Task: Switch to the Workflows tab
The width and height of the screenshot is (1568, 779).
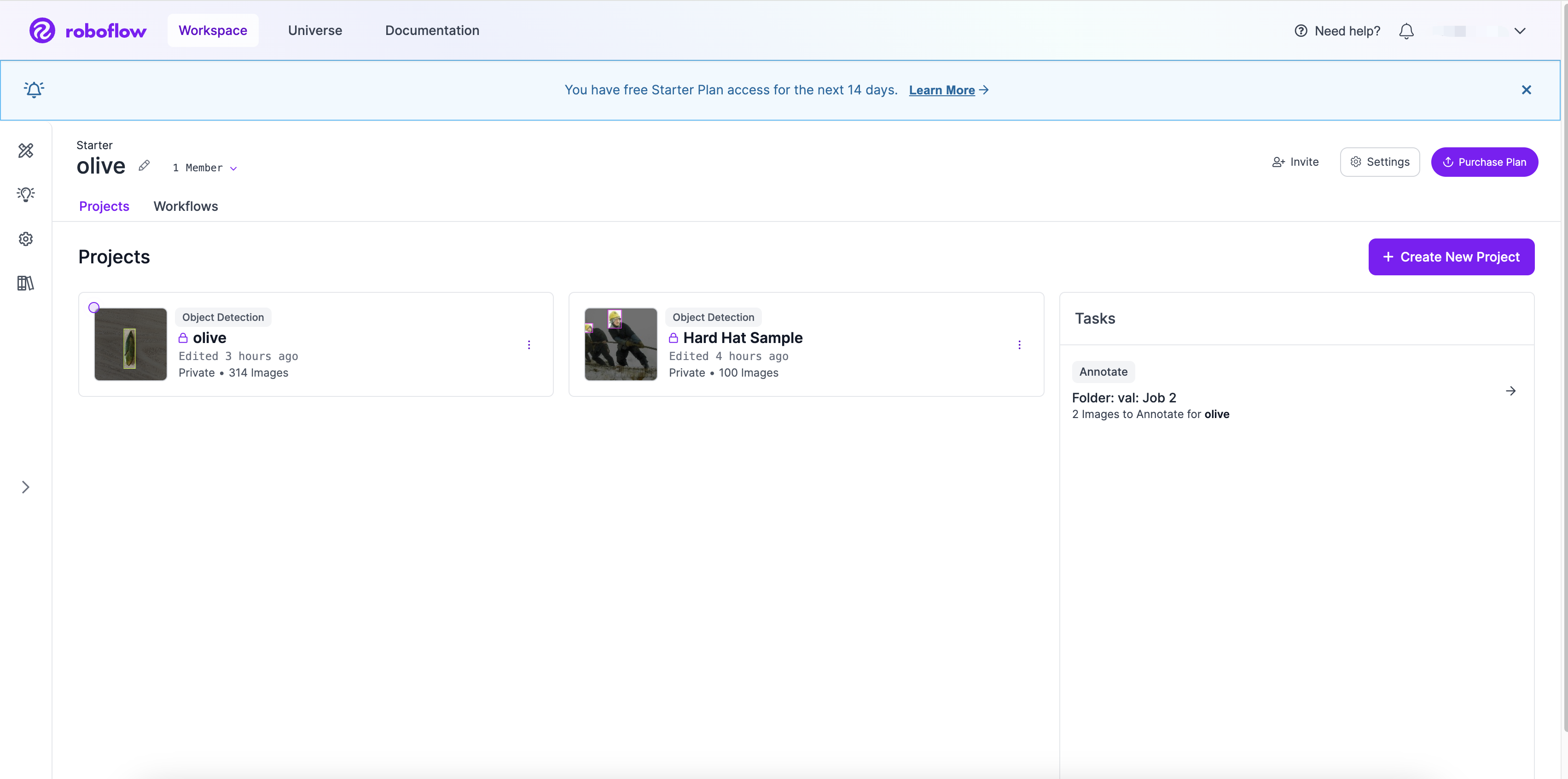Action: pos(186,206)
